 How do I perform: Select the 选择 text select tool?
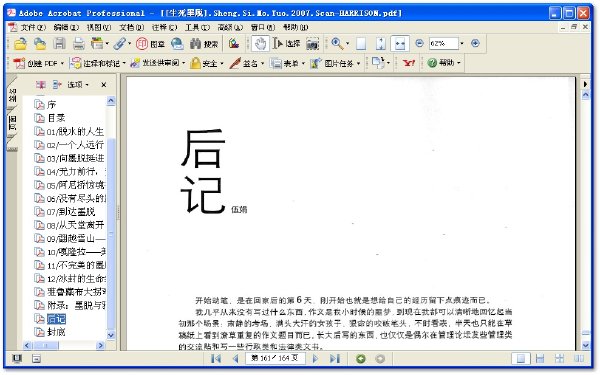pyautogui.click(x=286, y=44)
